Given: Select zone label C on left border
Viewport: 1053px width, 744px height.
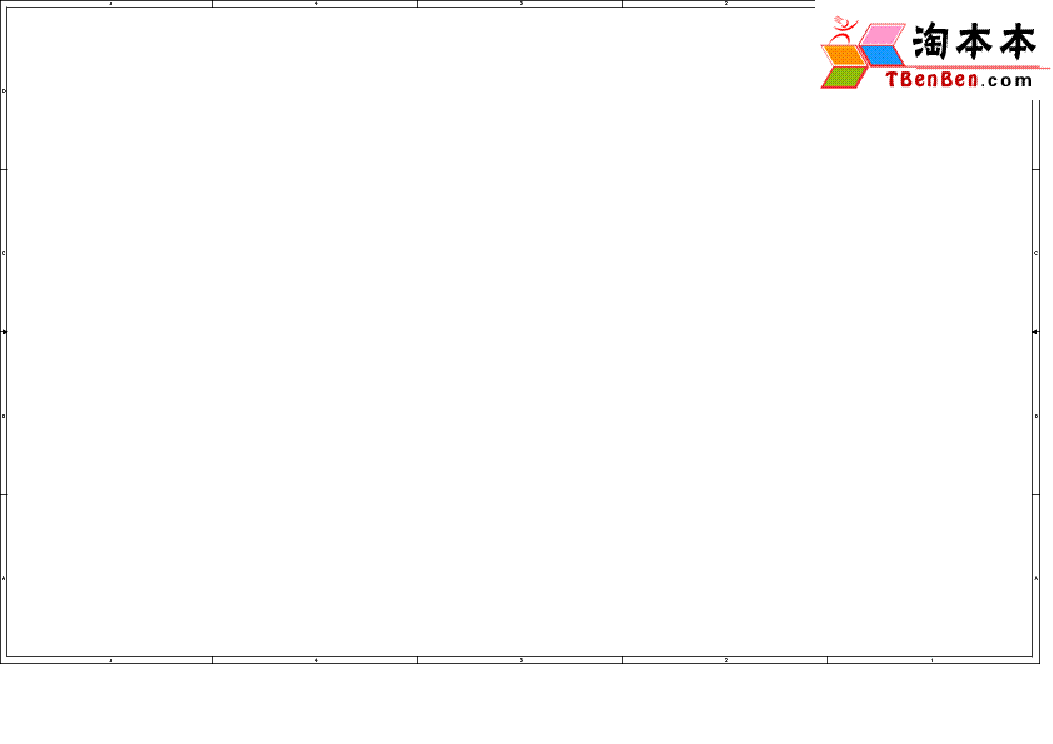Looking at the screenshot, I should tap(4, 253).
